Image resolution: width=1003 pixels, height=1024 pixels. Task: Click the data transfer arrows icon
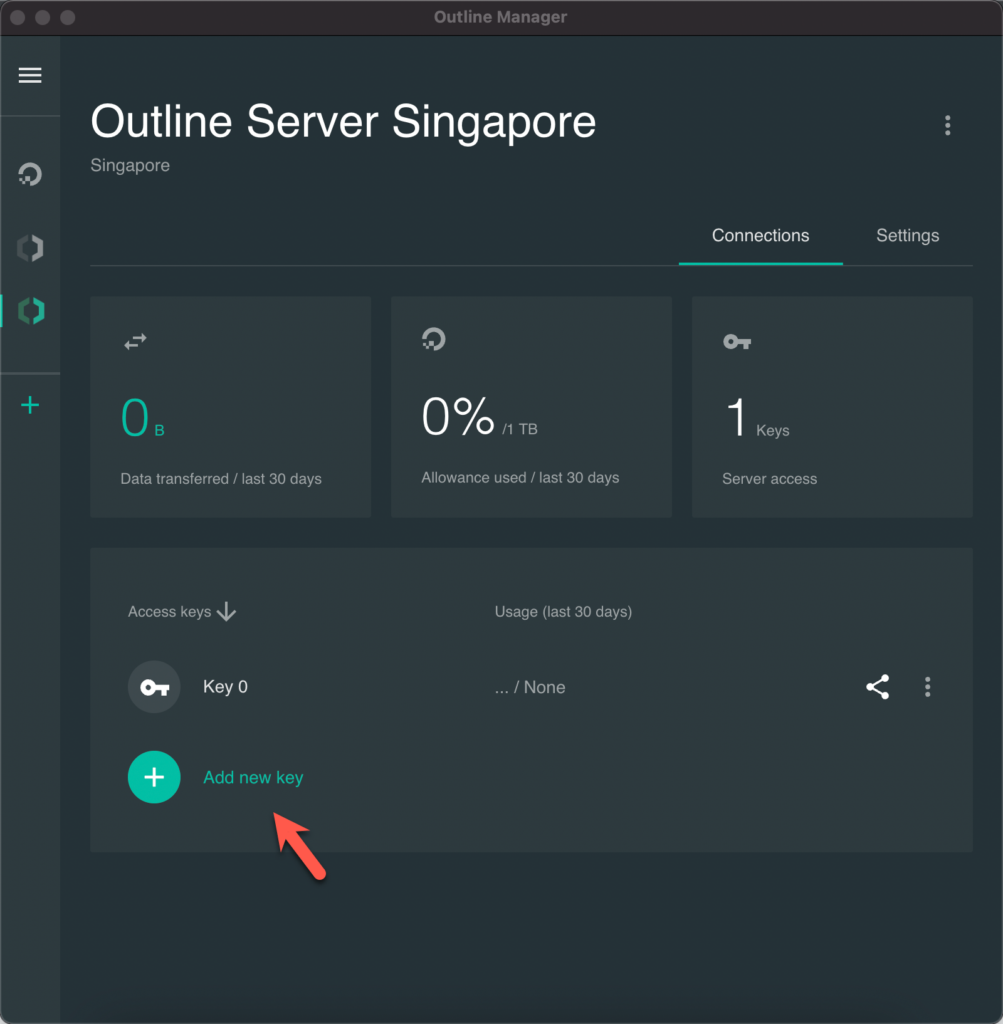click(135, 341)
